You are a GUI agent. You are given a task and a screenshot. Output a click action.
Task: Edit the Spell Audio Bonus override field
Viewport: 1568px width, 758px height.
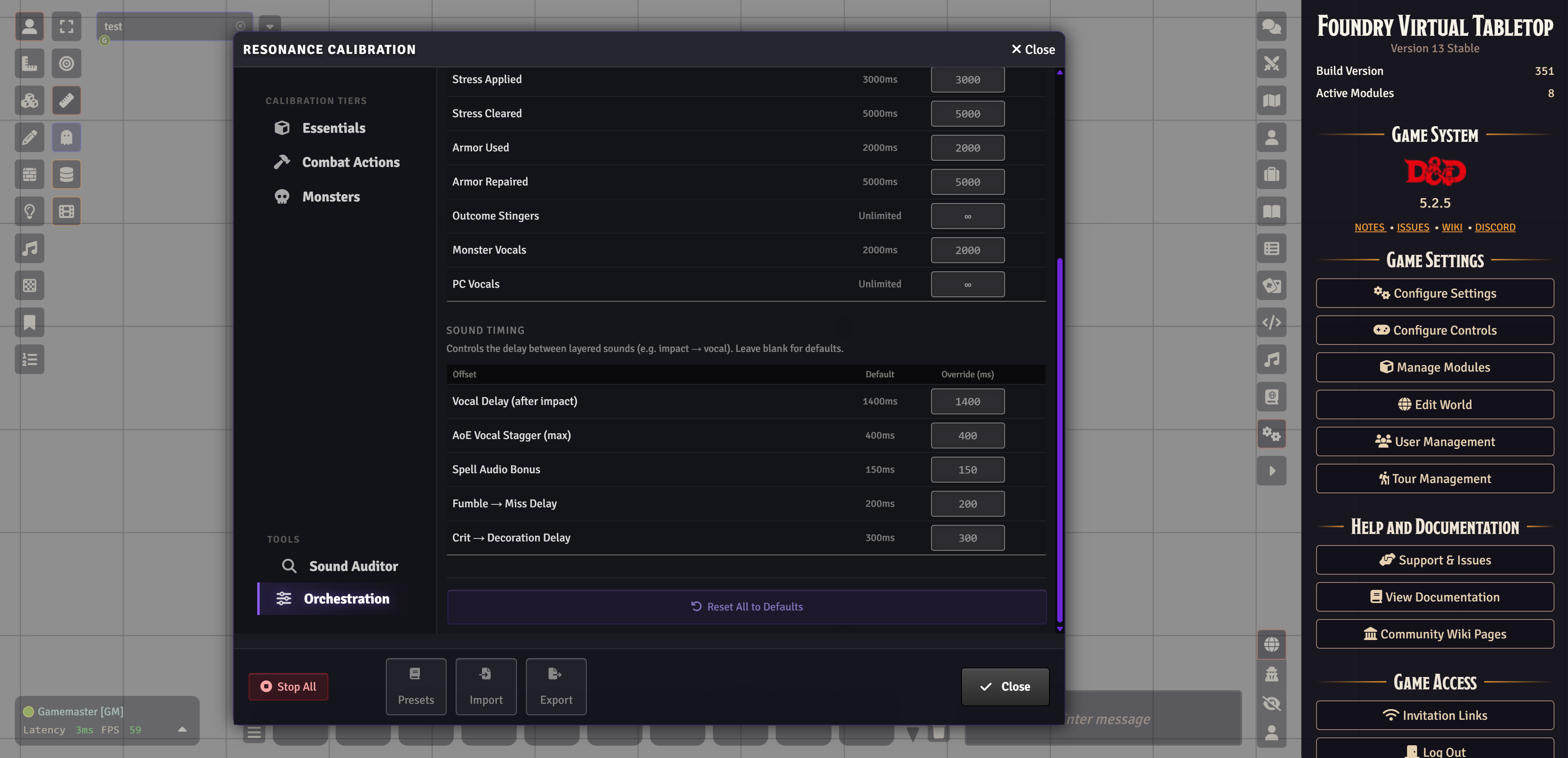click(x=967, y=469)
